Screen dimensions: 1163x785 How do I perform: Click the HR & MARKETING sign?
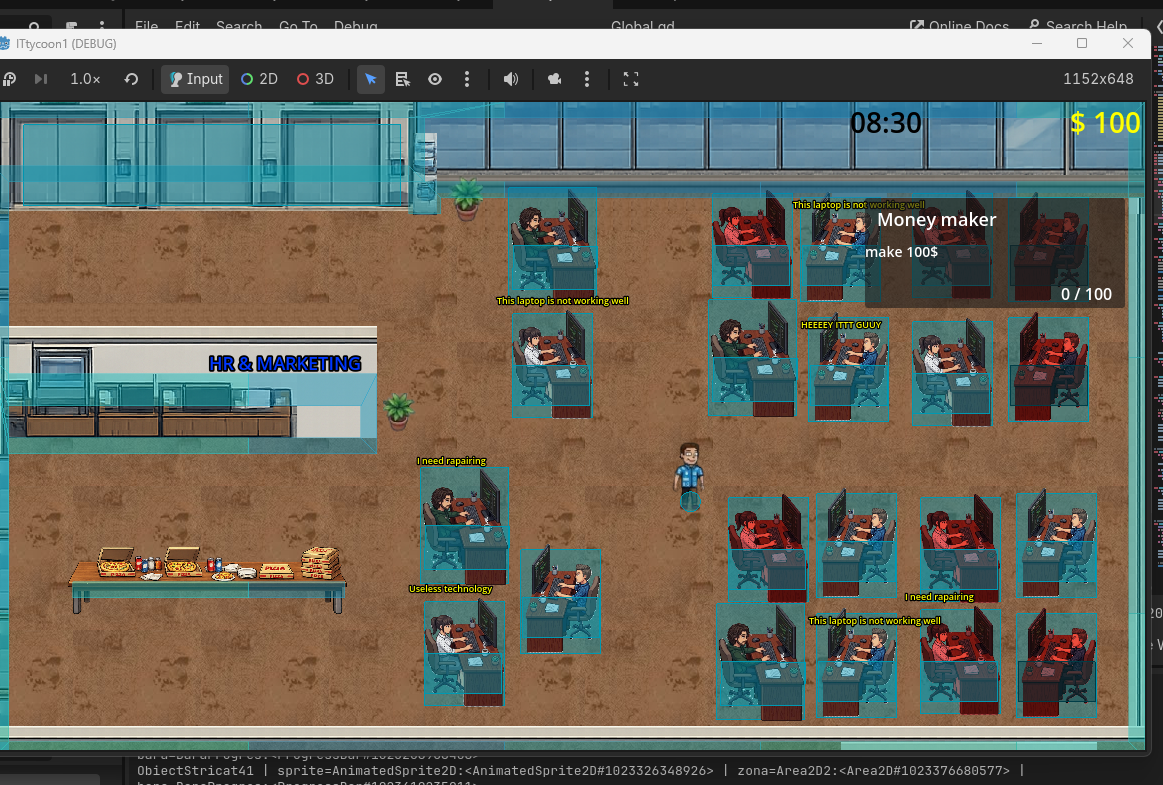(x=285, y=364)
